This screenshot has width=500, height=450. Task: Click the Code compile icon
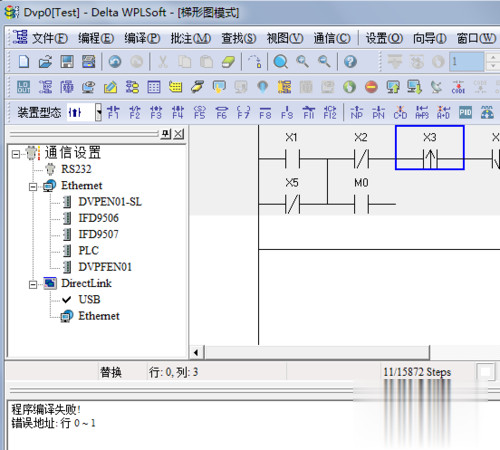coord(458,87)
